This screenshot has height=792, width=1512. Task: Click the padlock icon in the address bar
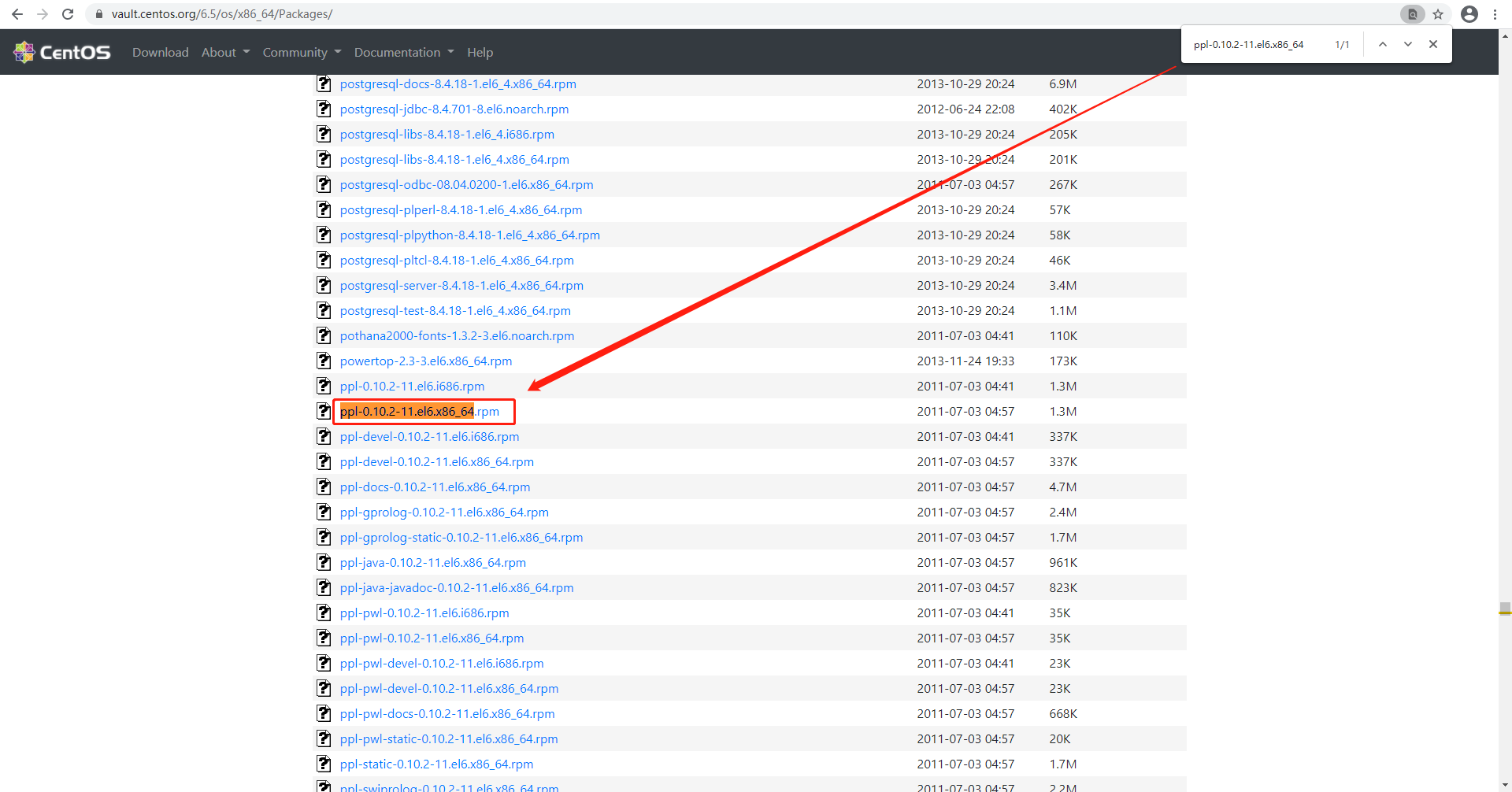pyautogui.click(x=99, y=13)
